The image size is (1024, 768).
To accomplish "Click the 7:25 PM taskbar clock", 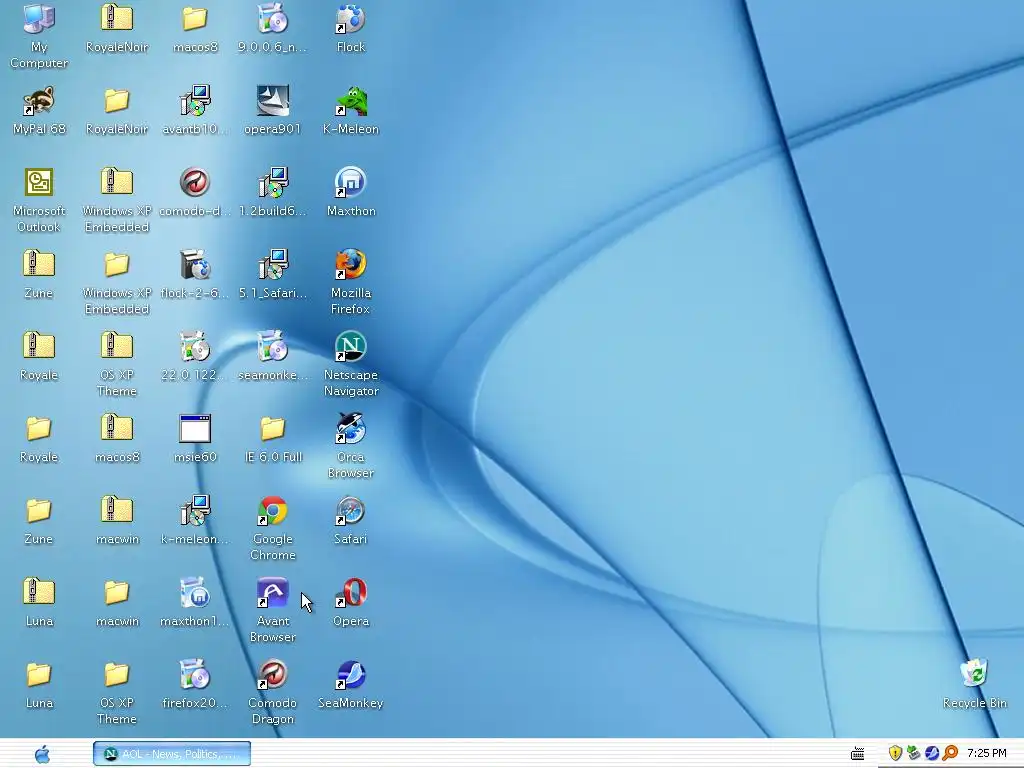I will coord(987,754).
